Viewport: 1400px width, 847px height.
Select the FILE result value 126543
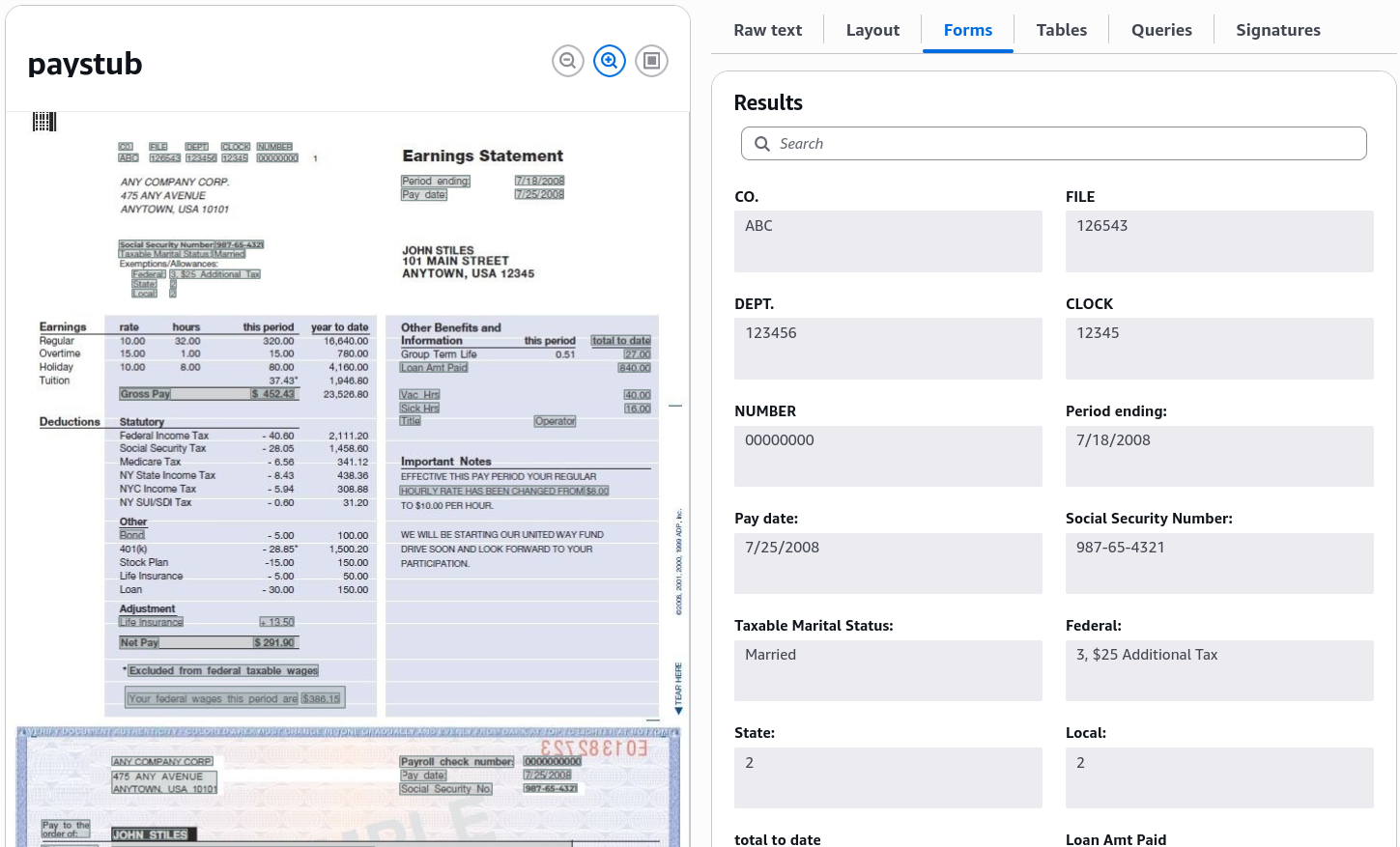1219,241
